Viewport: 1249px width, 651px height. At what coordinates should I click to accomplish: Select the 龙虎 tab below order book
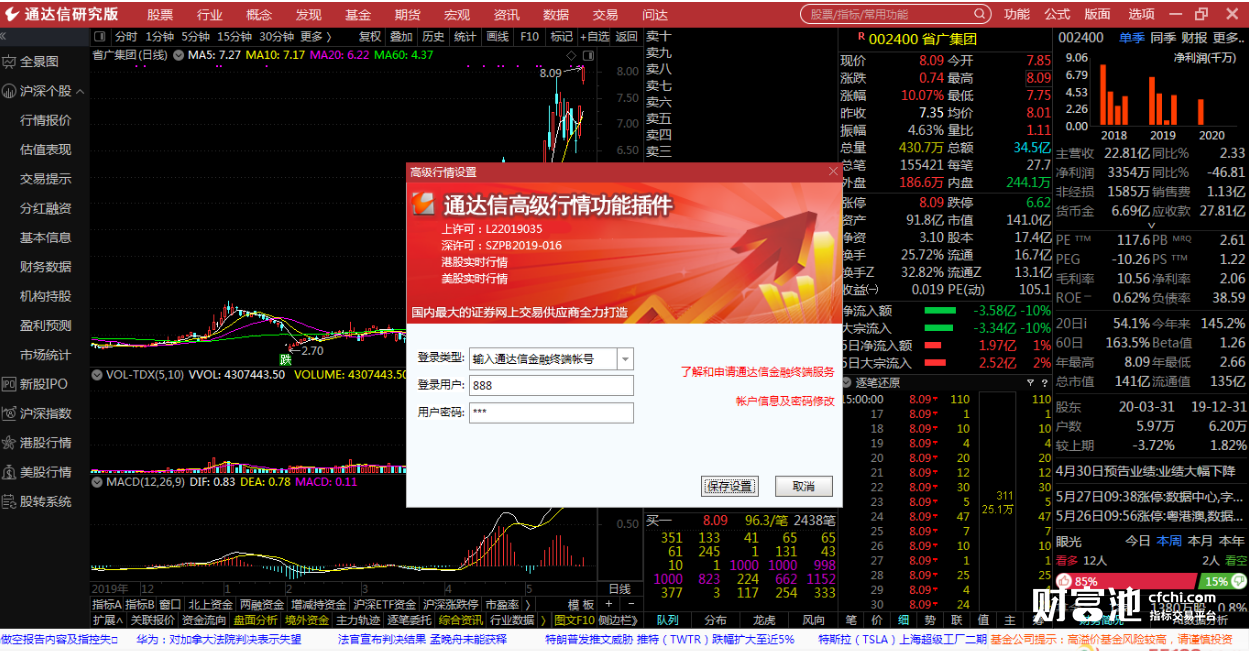pyautogui.click(x=764, y=620)
